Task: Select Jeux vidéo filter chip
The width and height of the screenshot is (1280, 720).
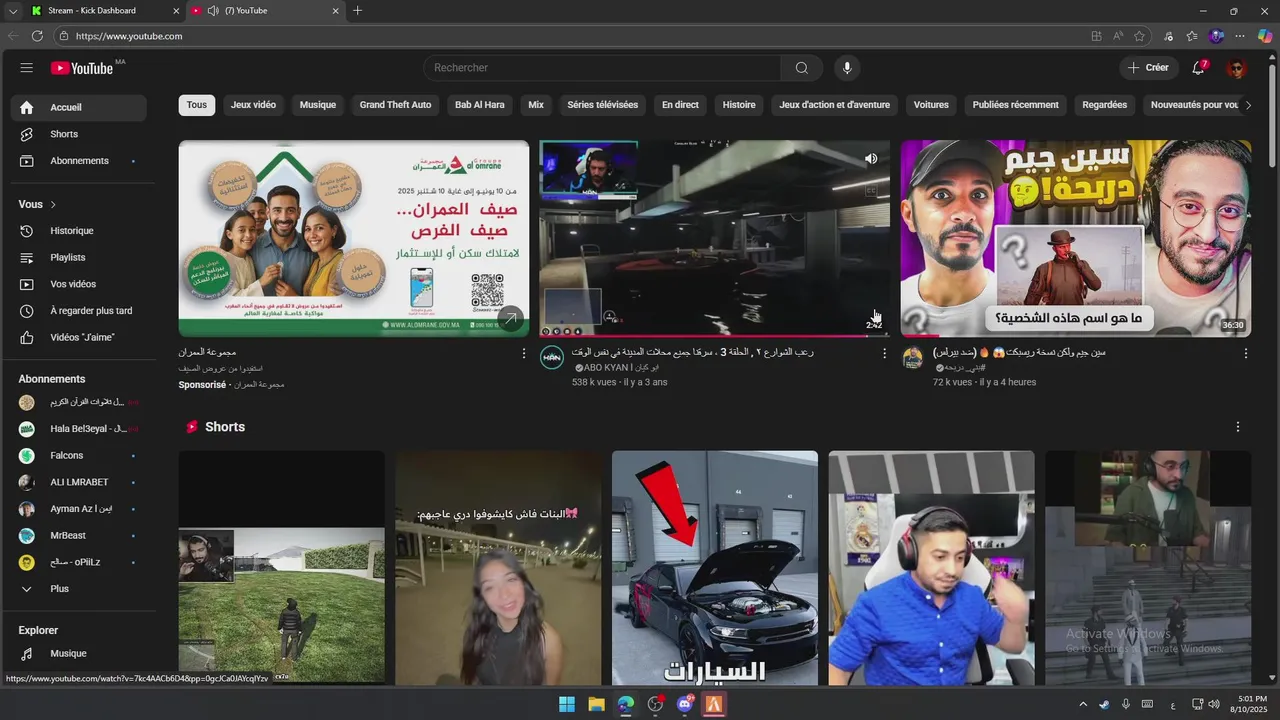Action: [253, 105]
